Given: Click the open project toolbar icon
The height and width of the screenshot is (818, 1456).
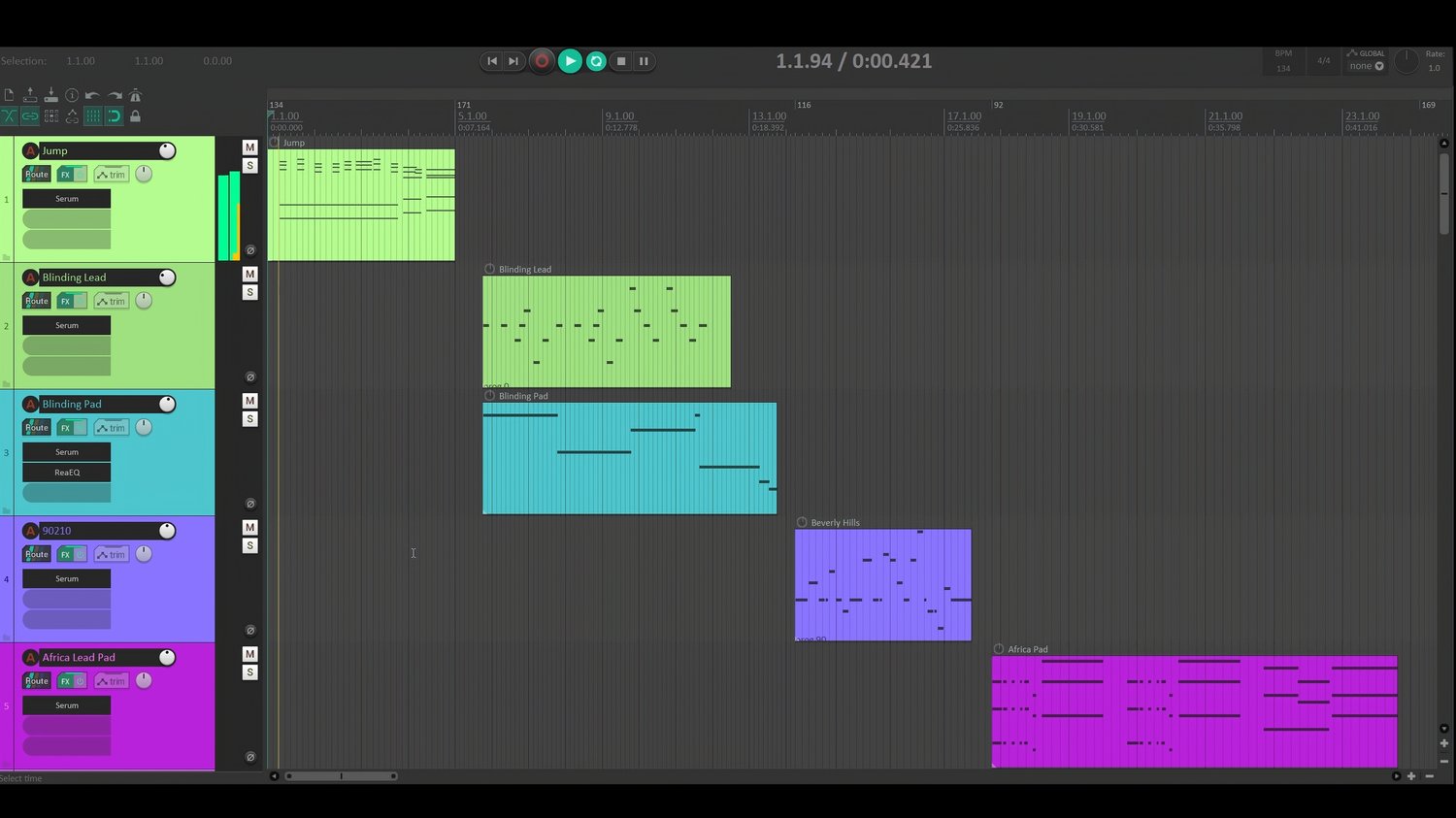Looking at the screenshot, I should pos(30,95).
